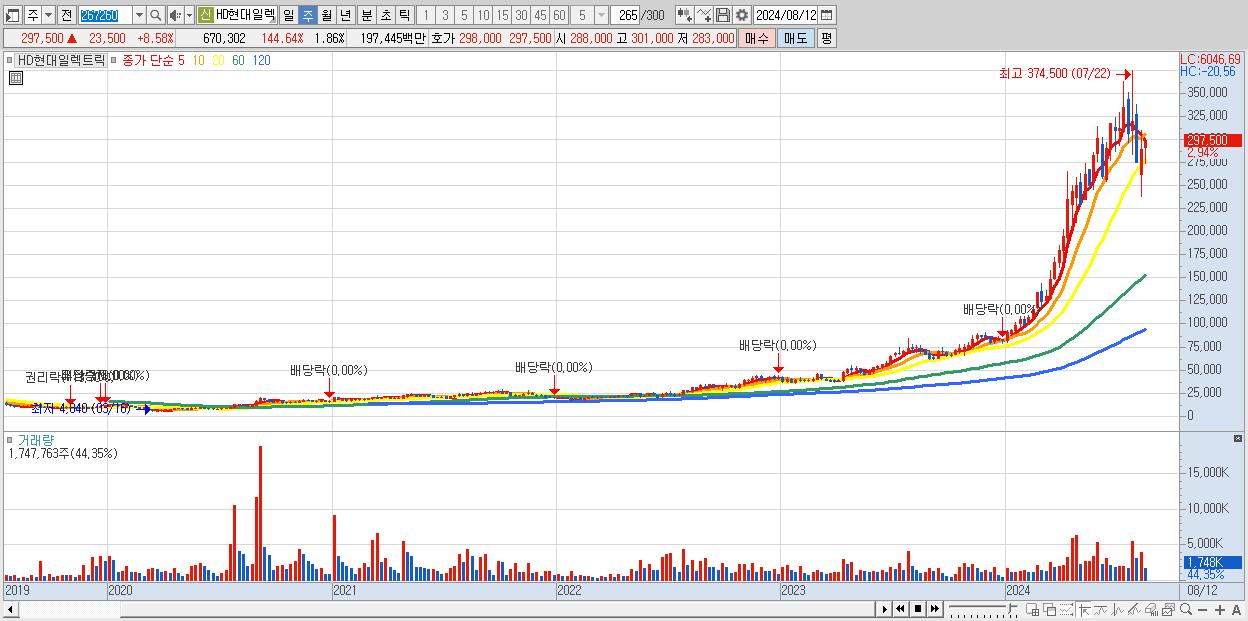Select the 60 interval button
Viewport: 1248px width, 621px height.
pyautogui.click(x=559, y=15)
